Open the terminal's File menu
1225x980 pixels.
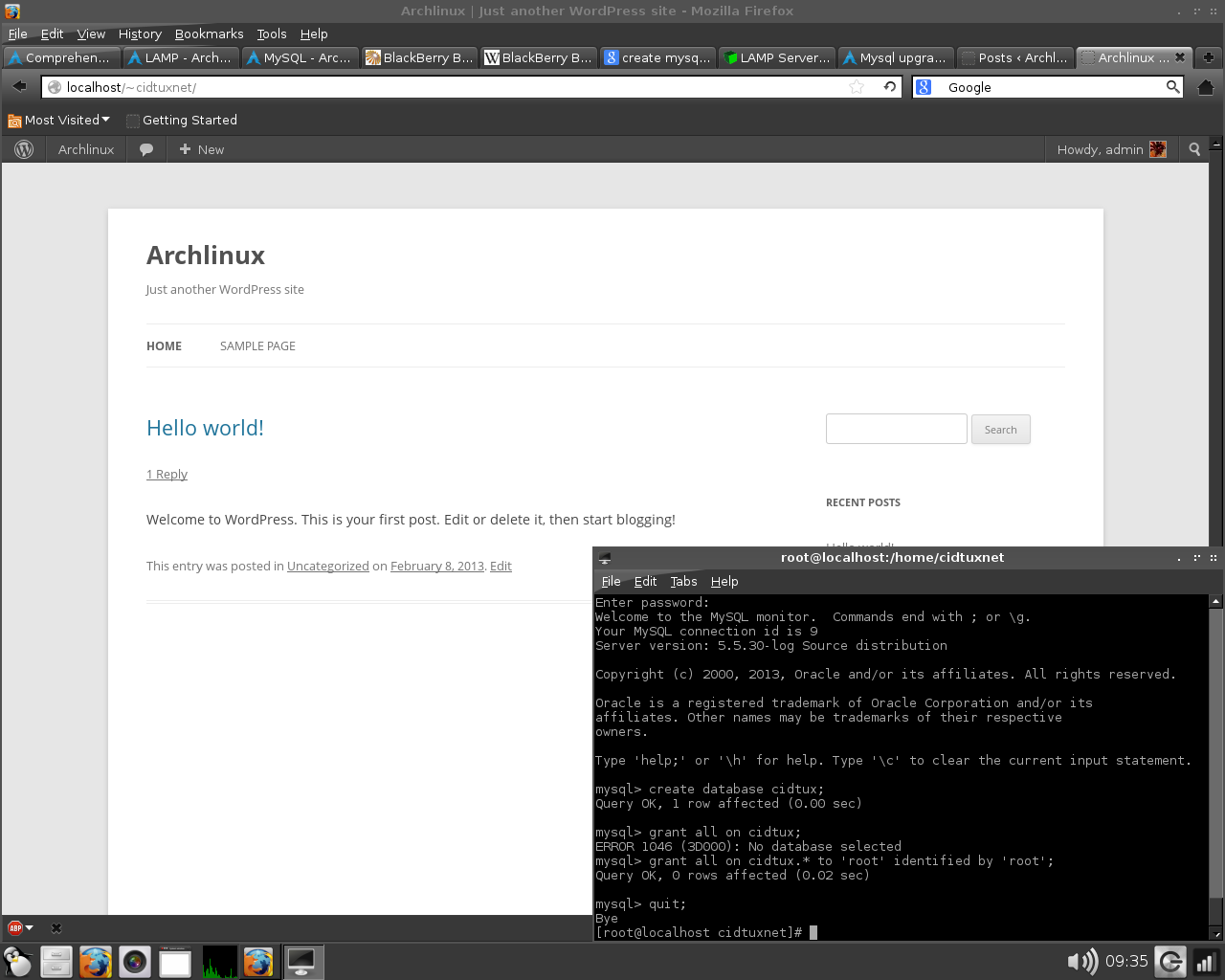pos(611,581)
